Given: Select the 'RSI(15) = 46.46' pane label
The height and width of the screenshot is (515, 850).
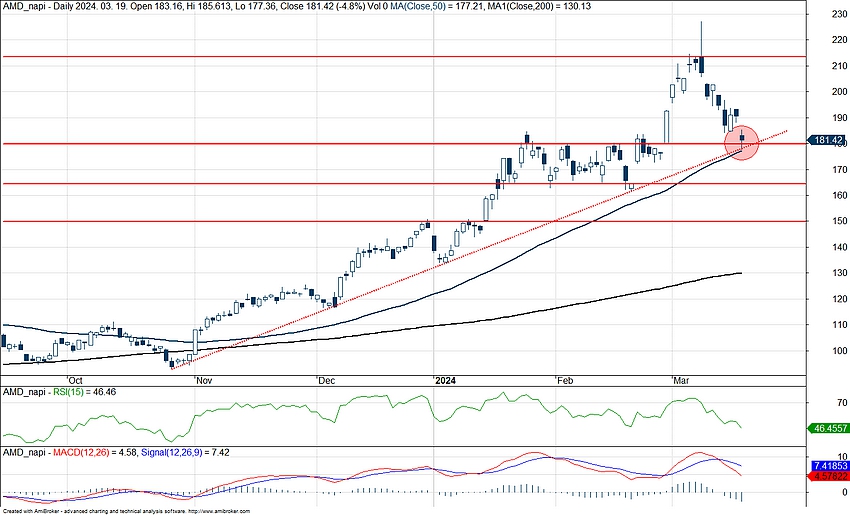Looking at the screenshot, I should (x=85, y=392).
